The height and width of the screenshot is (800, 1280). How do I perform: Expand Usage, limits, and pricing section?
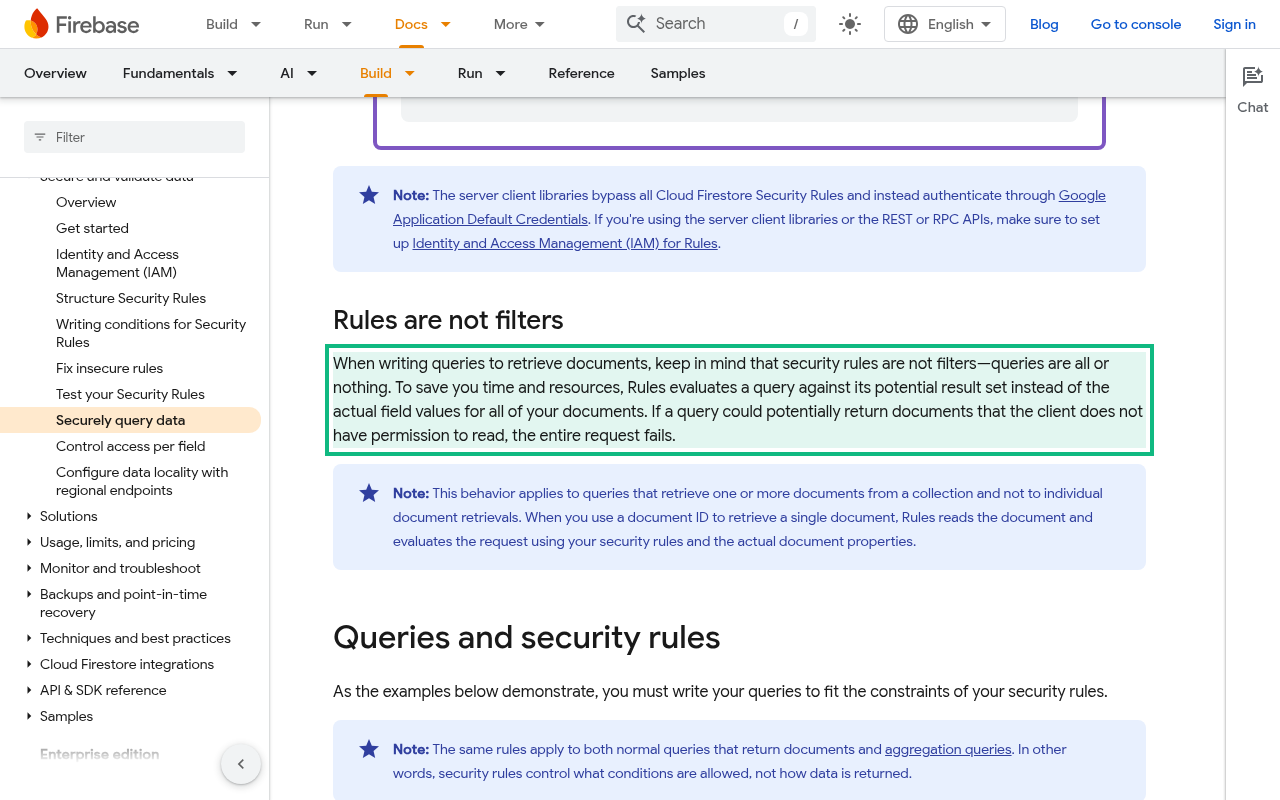coord(29,542)
